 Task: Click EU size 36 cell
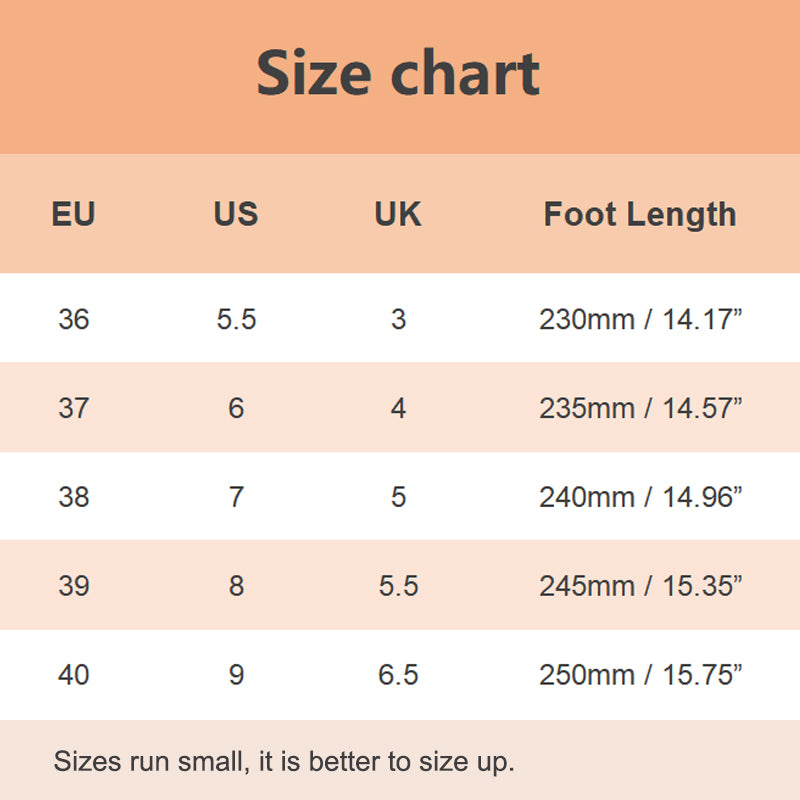click(x=73, y=319)
